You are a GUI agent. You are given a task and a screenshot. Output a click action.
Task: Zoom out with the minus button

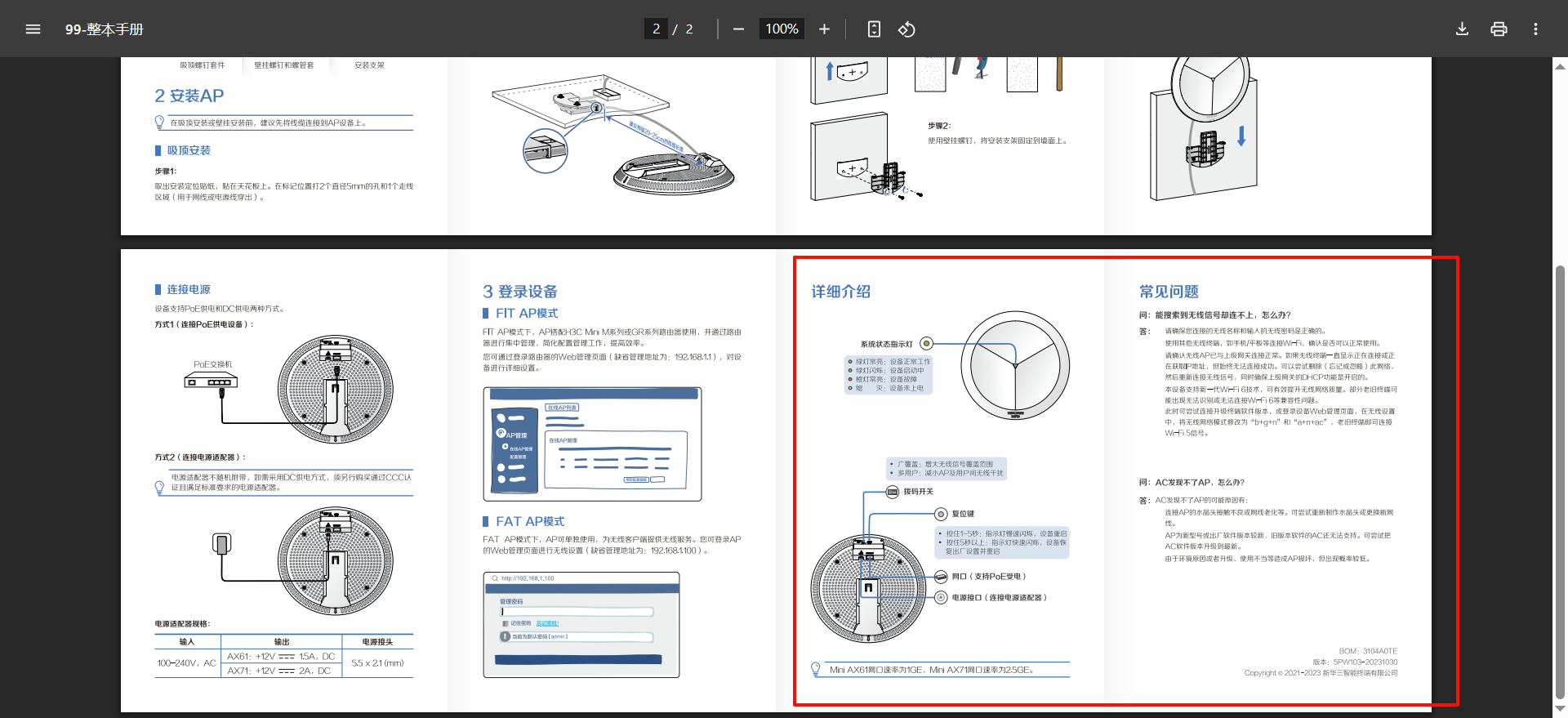click(x=738, y=29)
